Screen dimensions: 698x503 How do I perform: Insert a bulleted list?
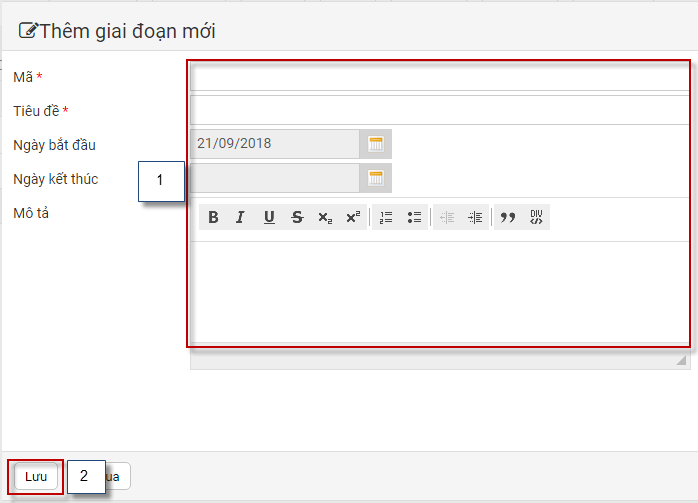pyautogui.click(x=414, y=217)
